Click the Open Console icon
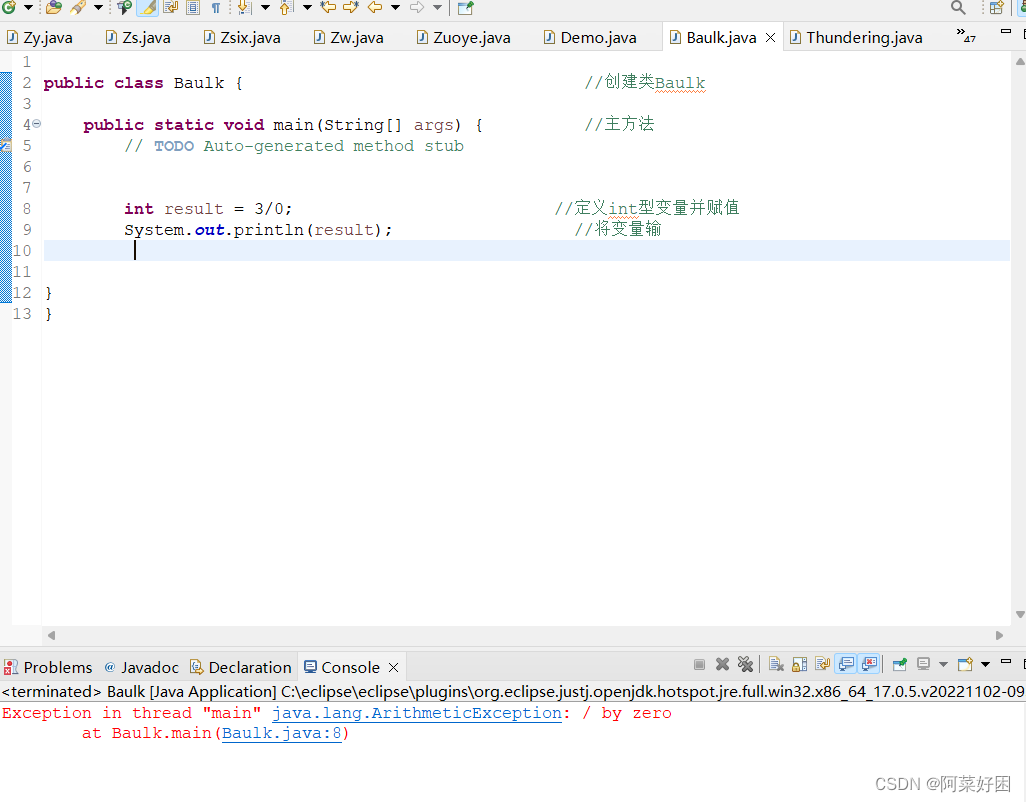The height and width of the screenshot is (802, 1026). 965,665
